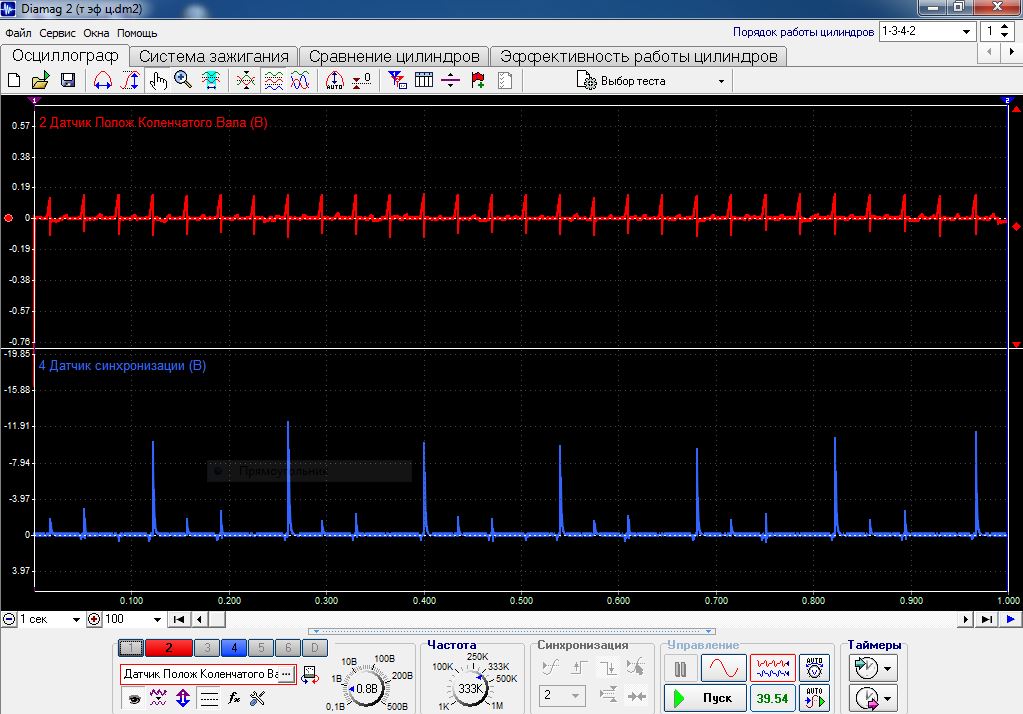Viewport: 1023px width, 714px height.
Task: Increase the cylinder number stepper value
Action: pyautogui.click(x=1005, y=27)
